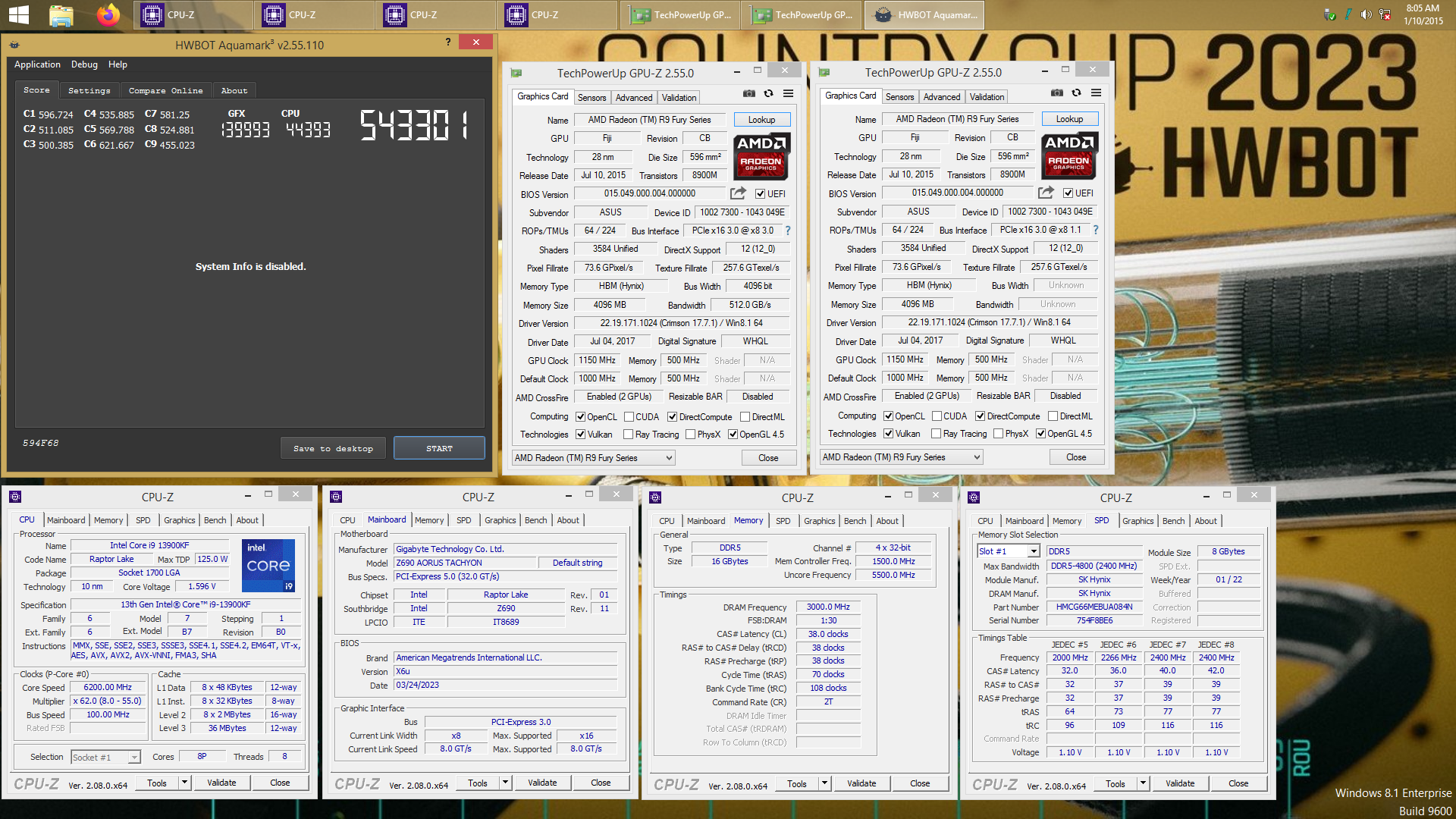
Task: Open hamburger menu in left GPU-Z
Action: coord(789,93)
